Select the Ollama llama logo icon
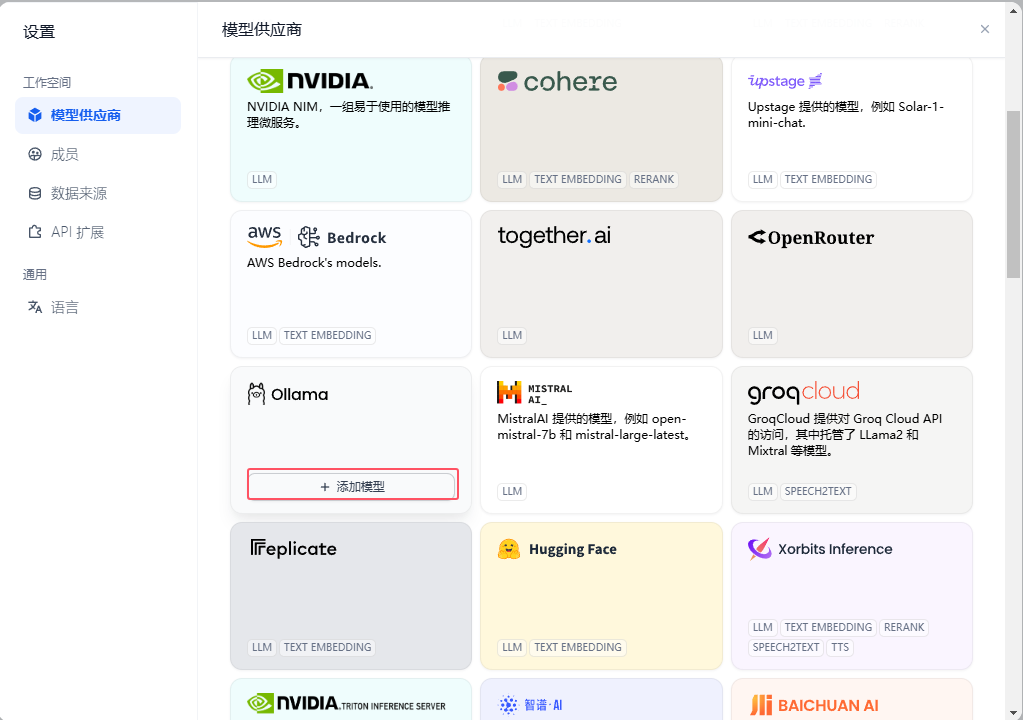1023x720 pixels. click(257, 394)
